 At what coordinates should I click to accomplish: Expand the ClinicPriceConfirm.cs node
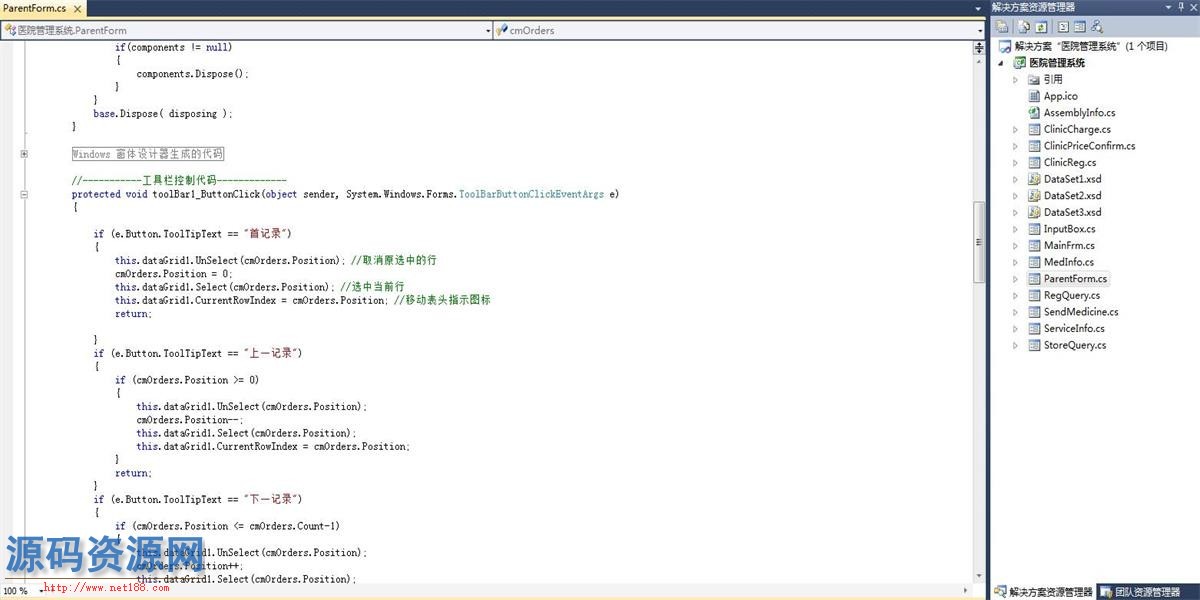[1015, 146]
